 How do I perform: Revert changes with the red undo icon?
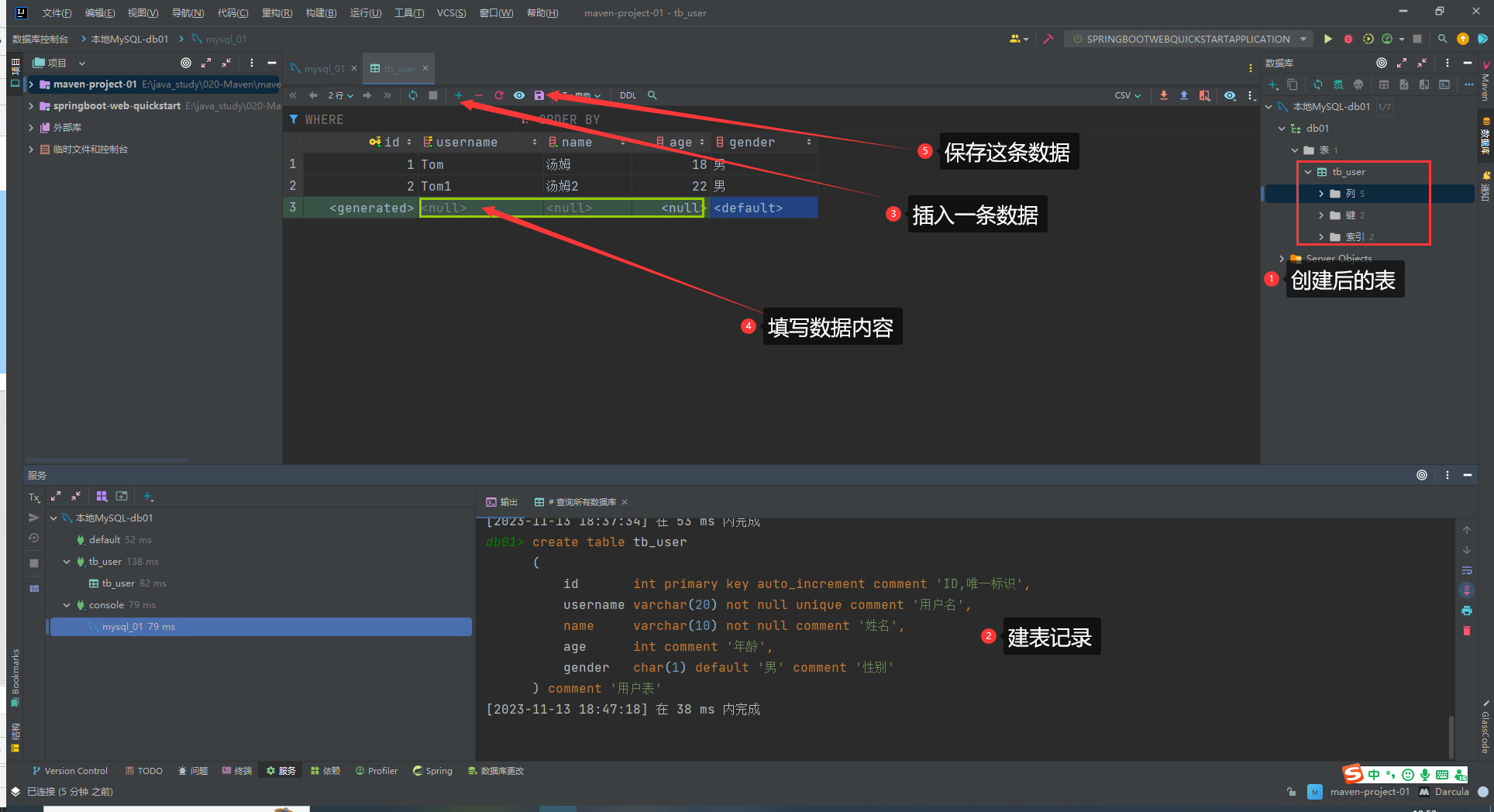499,95
